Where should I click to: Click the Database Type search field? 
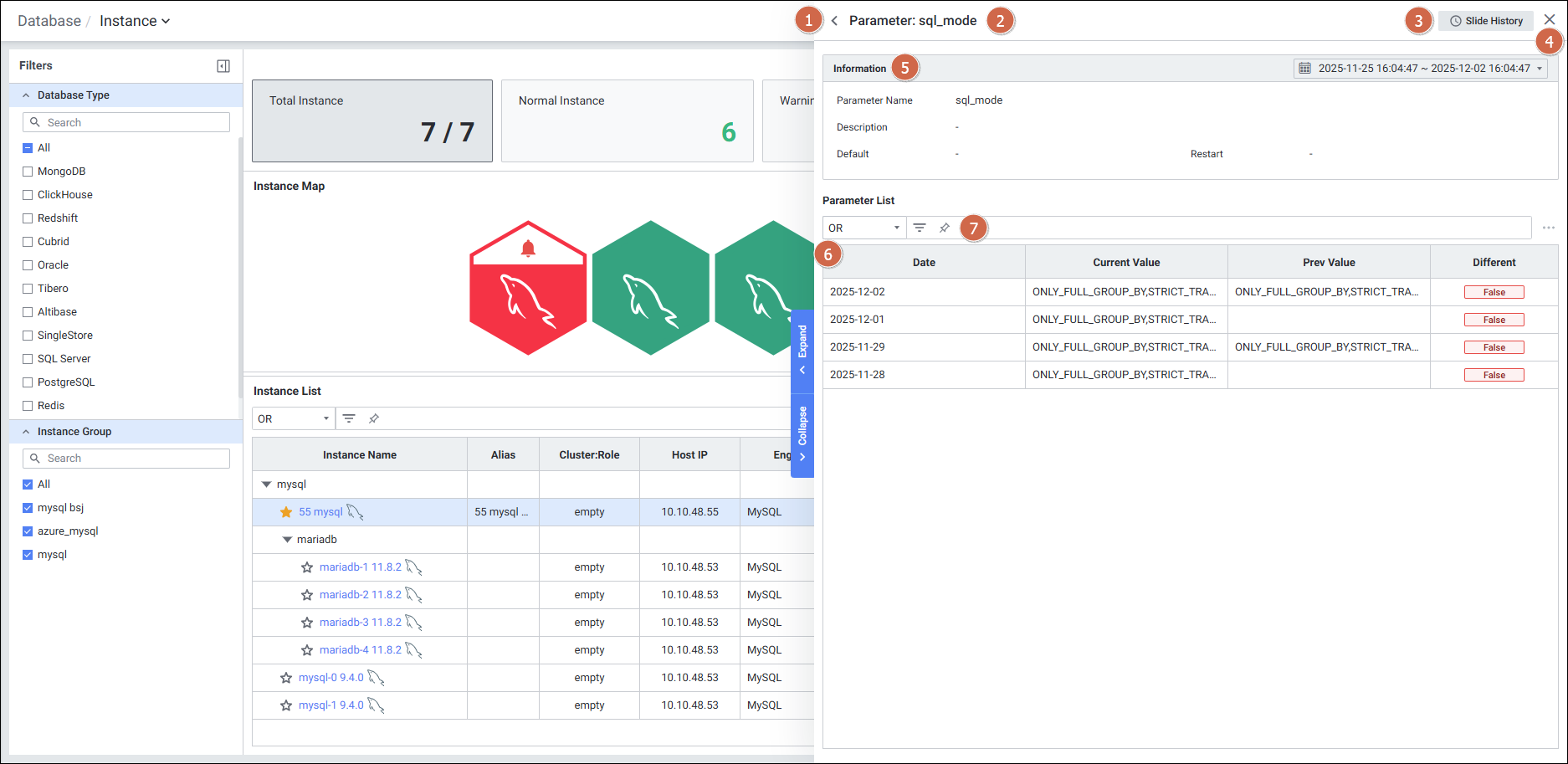pyautogui.click(x=126, y=122)
